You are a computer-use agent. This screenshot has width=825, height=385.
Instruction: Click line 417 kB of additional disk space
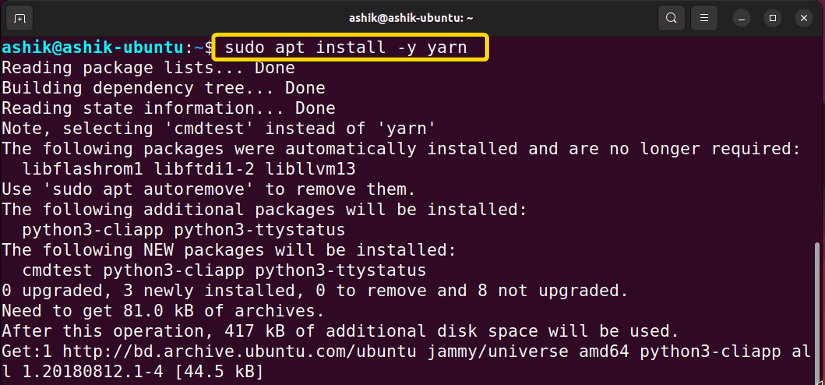click(340, 331)
